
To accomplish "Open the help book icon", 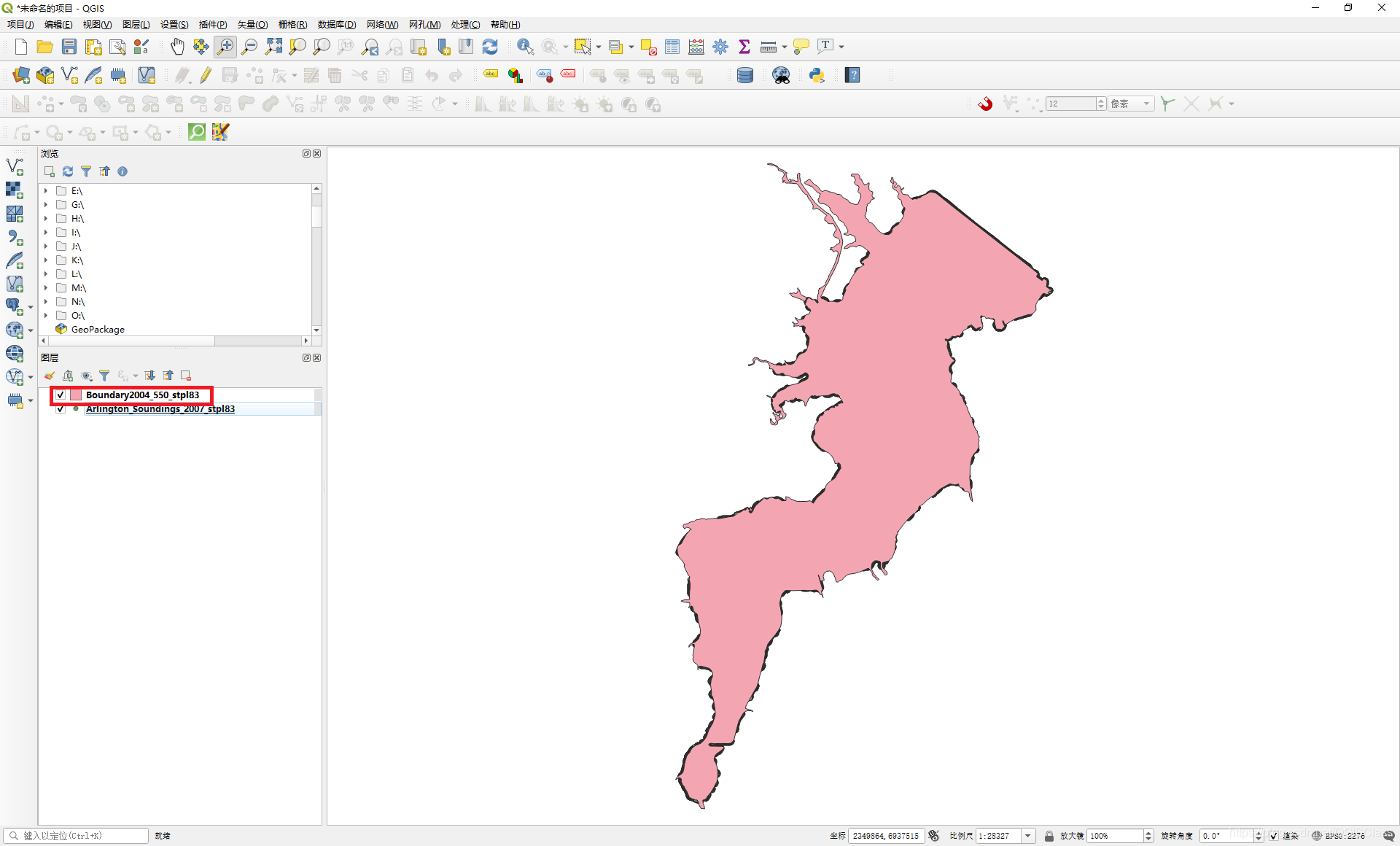I will pyautogui.click(x=852, y=75).
